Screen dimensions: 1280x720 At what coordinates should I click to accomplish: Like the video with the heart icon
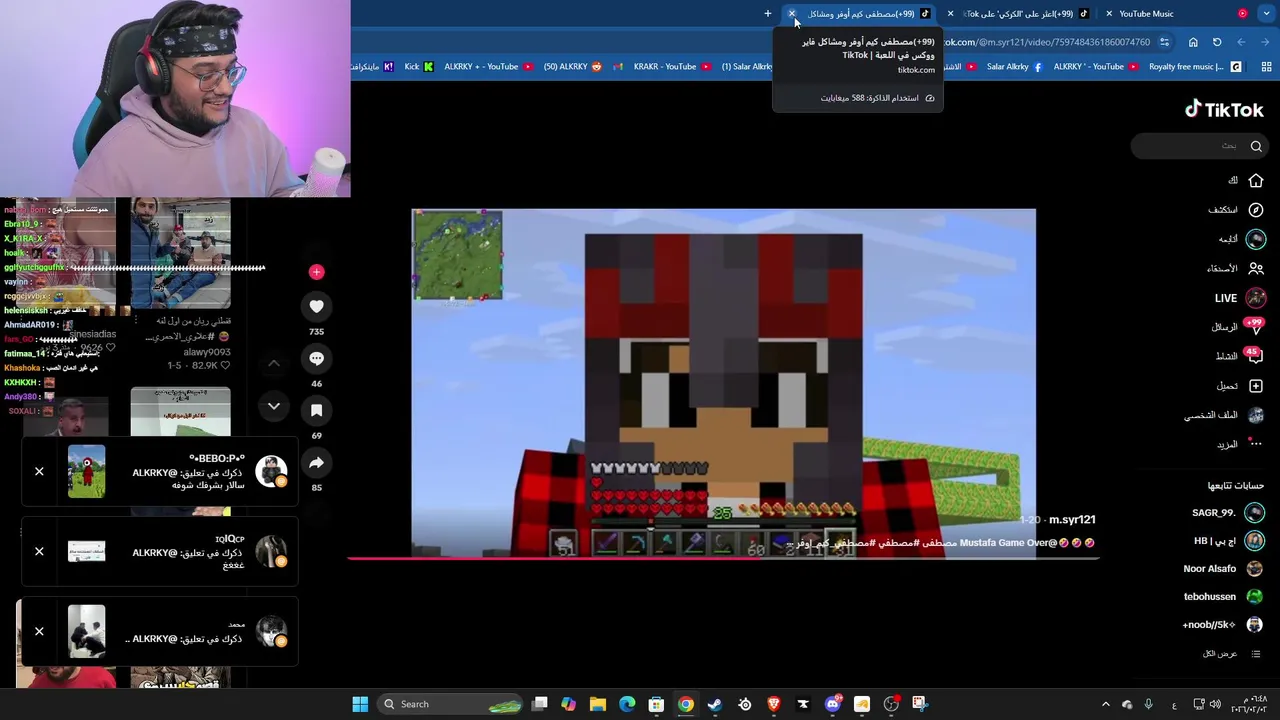[x=316, y=307]
